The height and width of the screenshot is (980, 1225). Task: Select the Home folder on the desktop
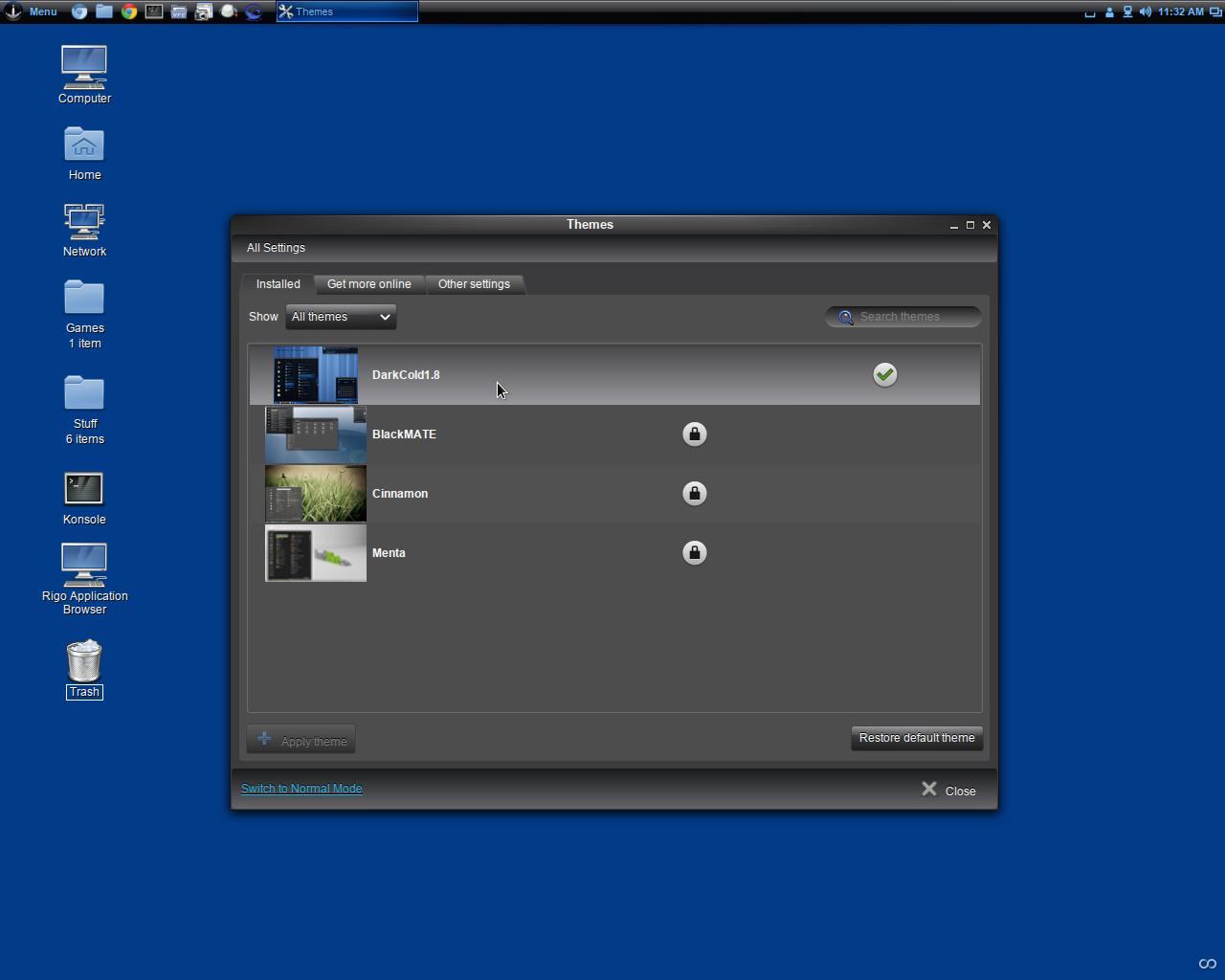point(84,153)
